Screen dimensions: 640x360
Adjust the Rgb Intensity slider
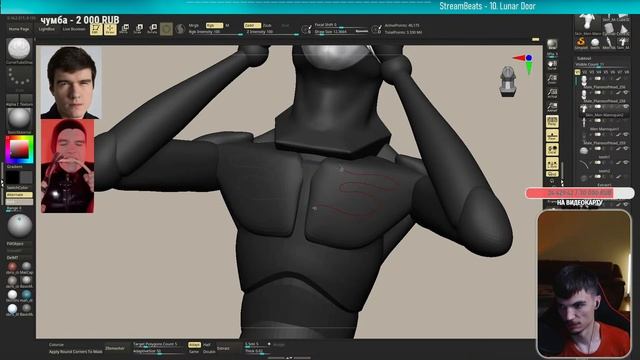pos(215,32)
